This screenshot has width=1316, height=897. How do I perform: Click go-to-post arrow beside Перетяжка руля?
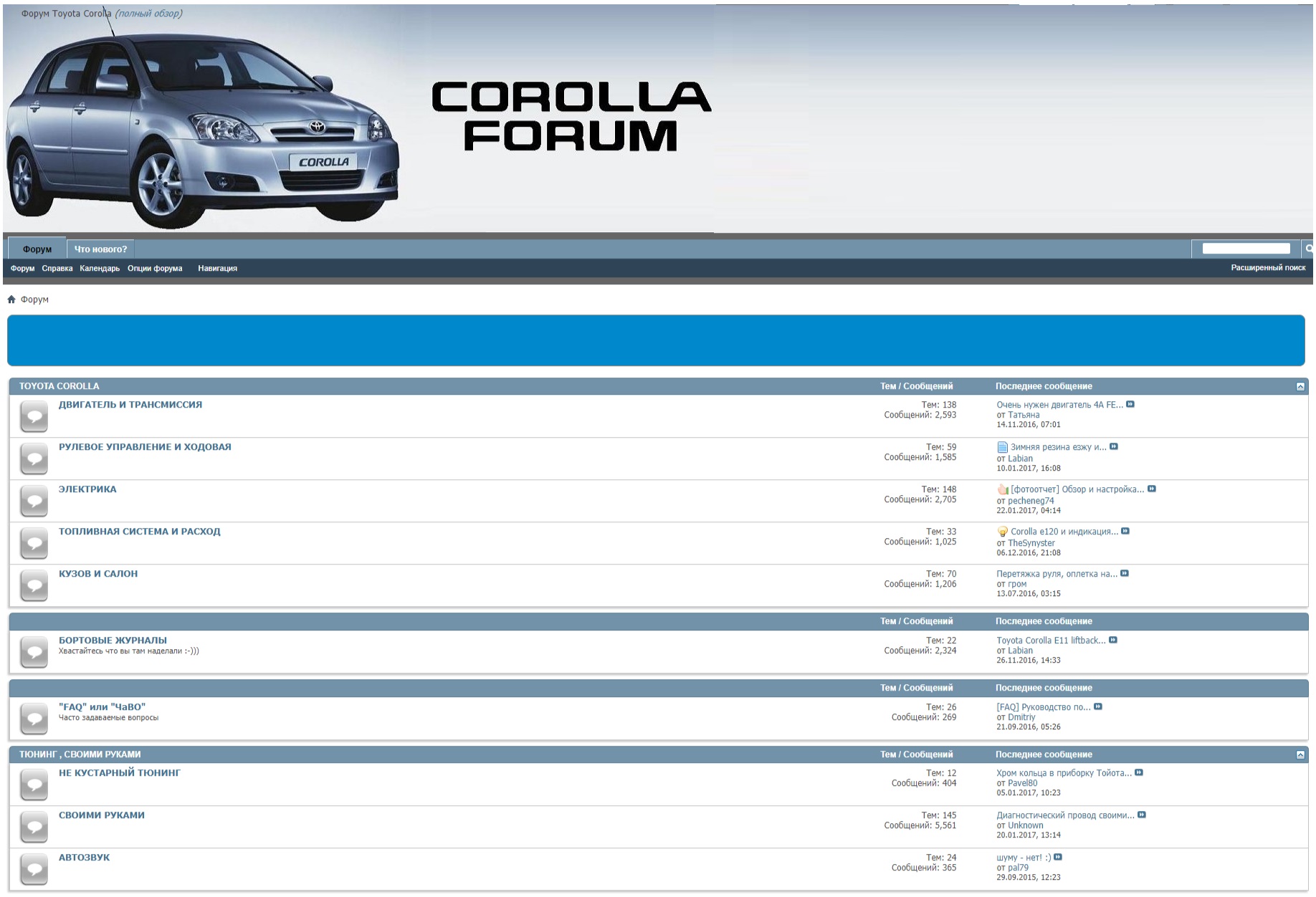click(x=1125, y=574)
